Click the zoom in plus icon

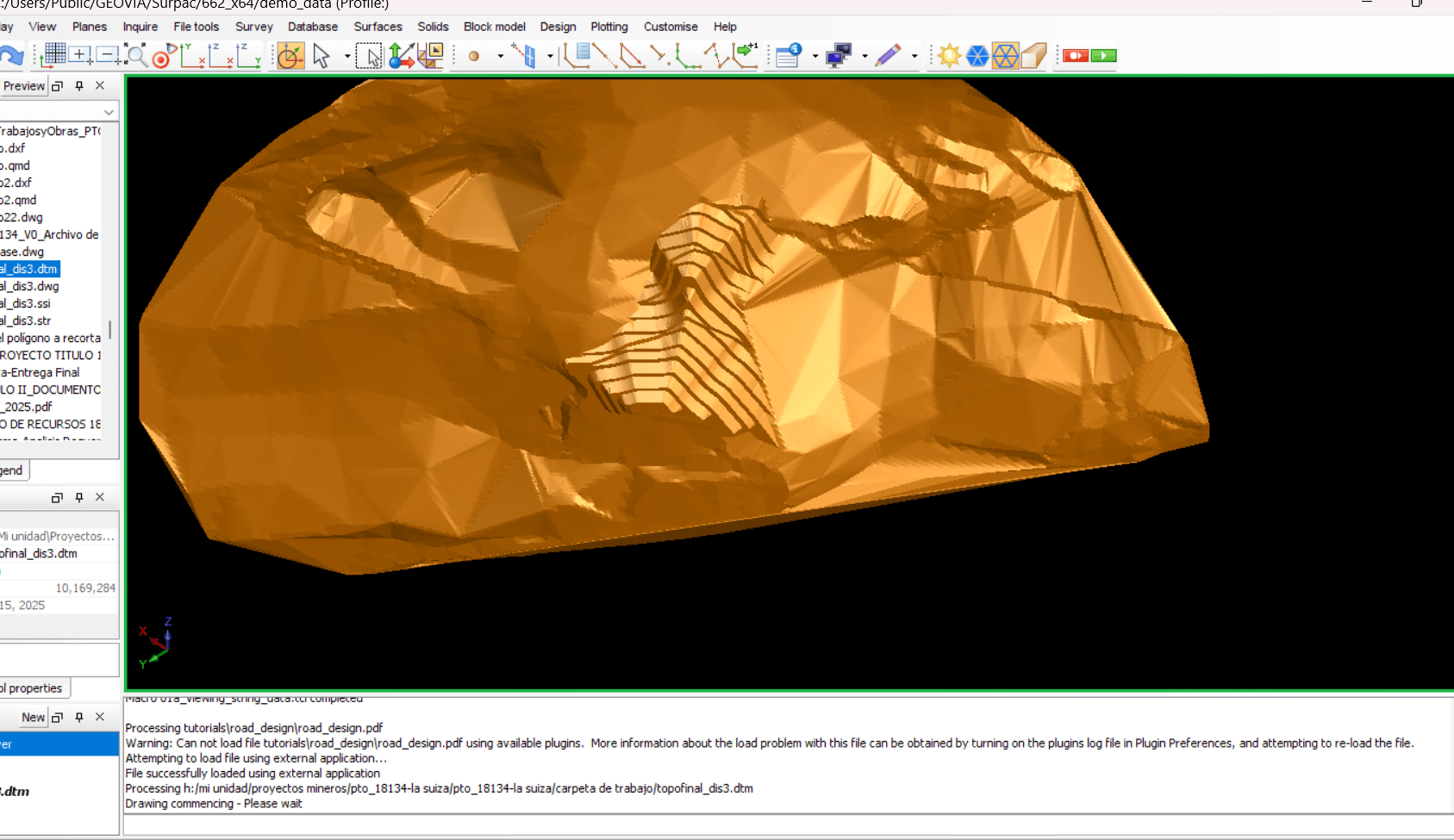tap(80, 55)
